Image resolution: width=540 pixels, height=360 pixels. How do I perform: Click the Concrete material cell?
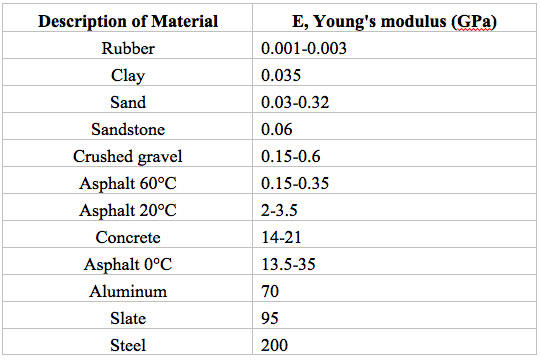click(x=127, y=234)
